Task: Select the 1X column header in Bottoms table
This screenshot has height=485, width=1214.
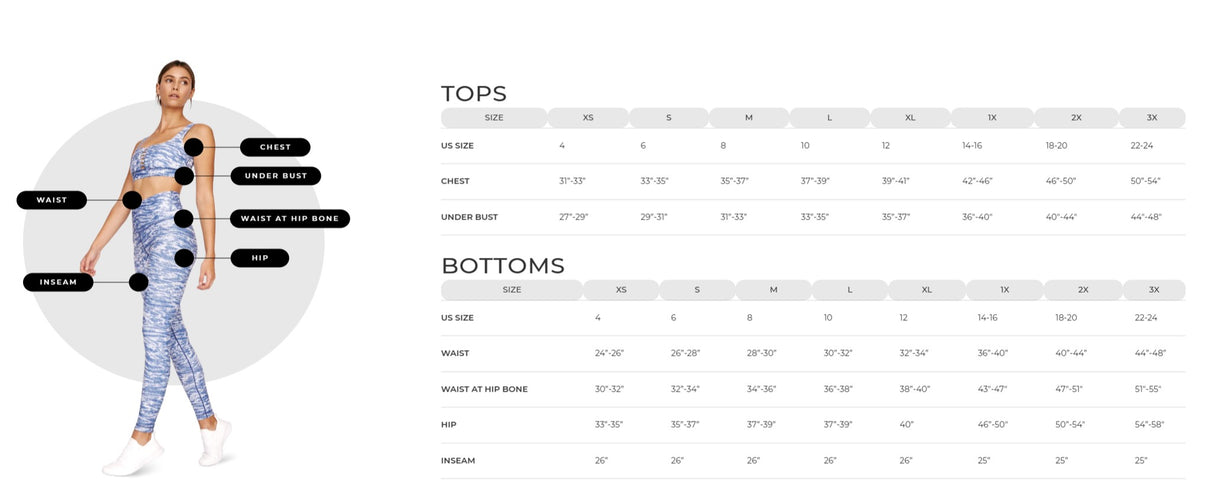Action: [1005, 290]
